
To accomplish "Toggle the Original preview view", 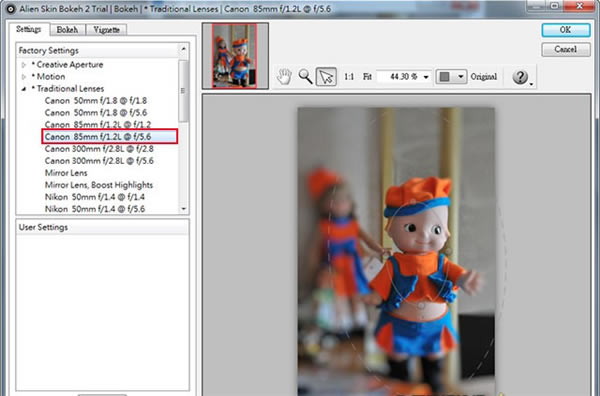I will click(x=484, y=77).
